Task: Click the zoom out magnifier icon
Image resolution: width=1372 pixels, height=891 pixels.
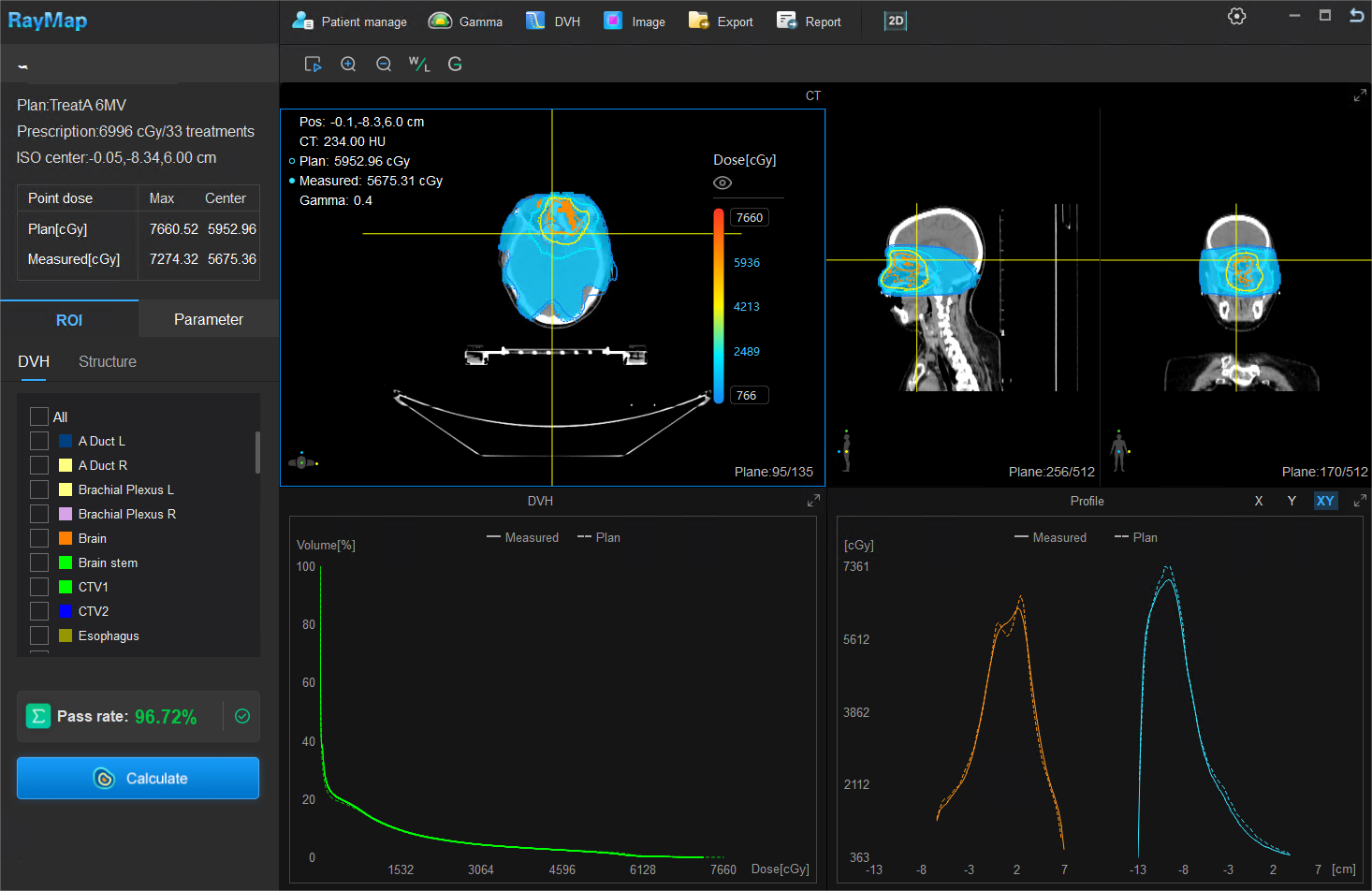Action: click(x=384, y=64)
